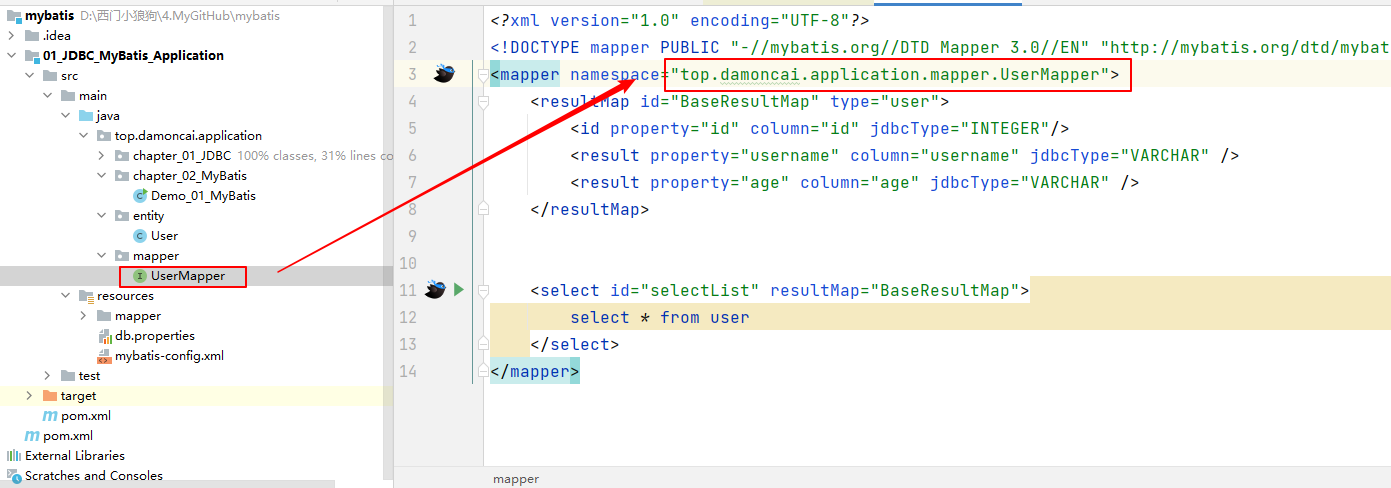Click the green run gutter icon on line 11

click(x=458, y=290)
